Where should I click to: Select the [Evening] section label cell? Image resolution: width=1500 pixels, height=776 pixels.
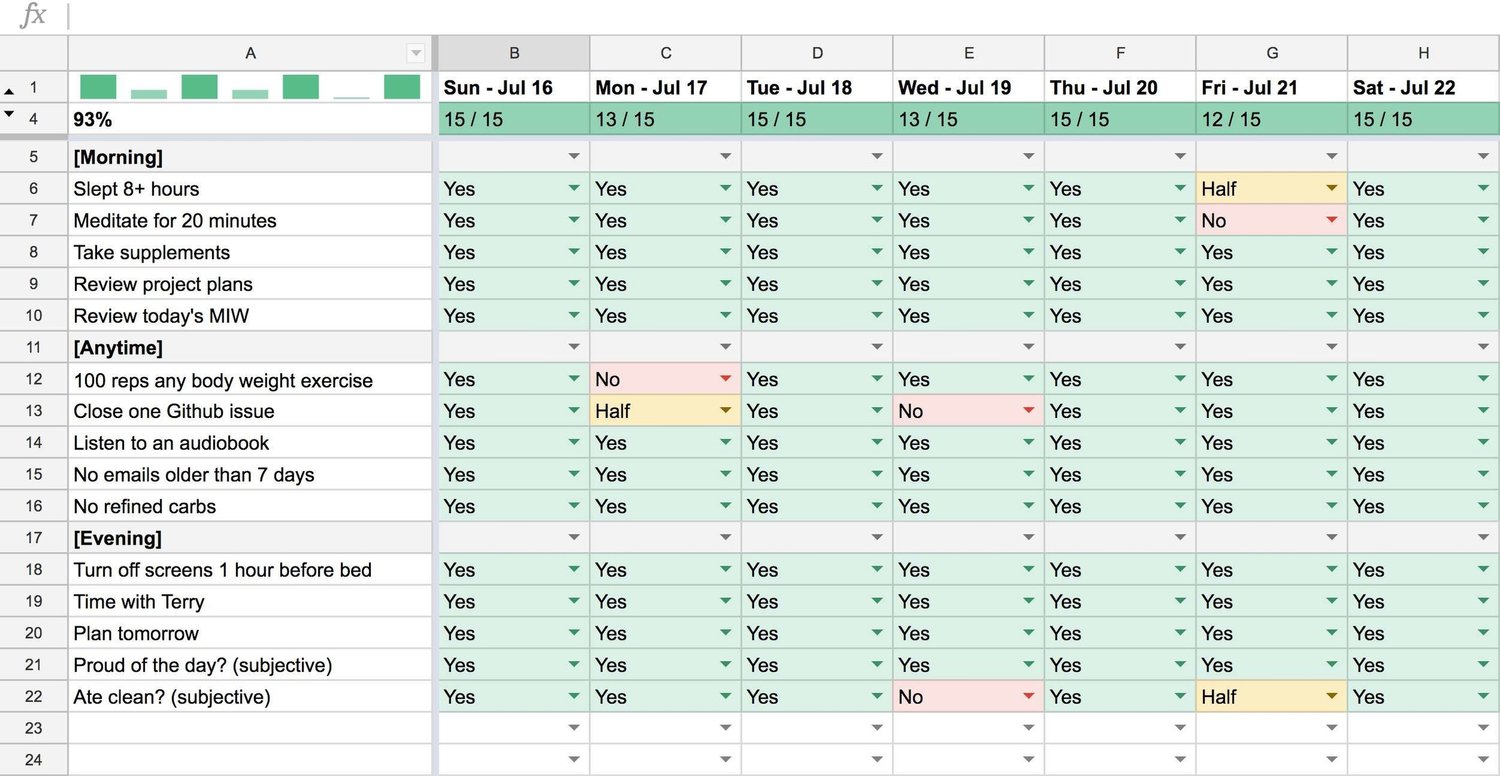[250, 538]
